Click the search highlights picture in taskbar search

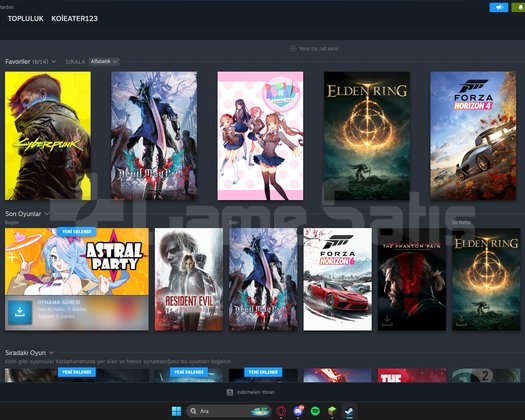point(260,411)
